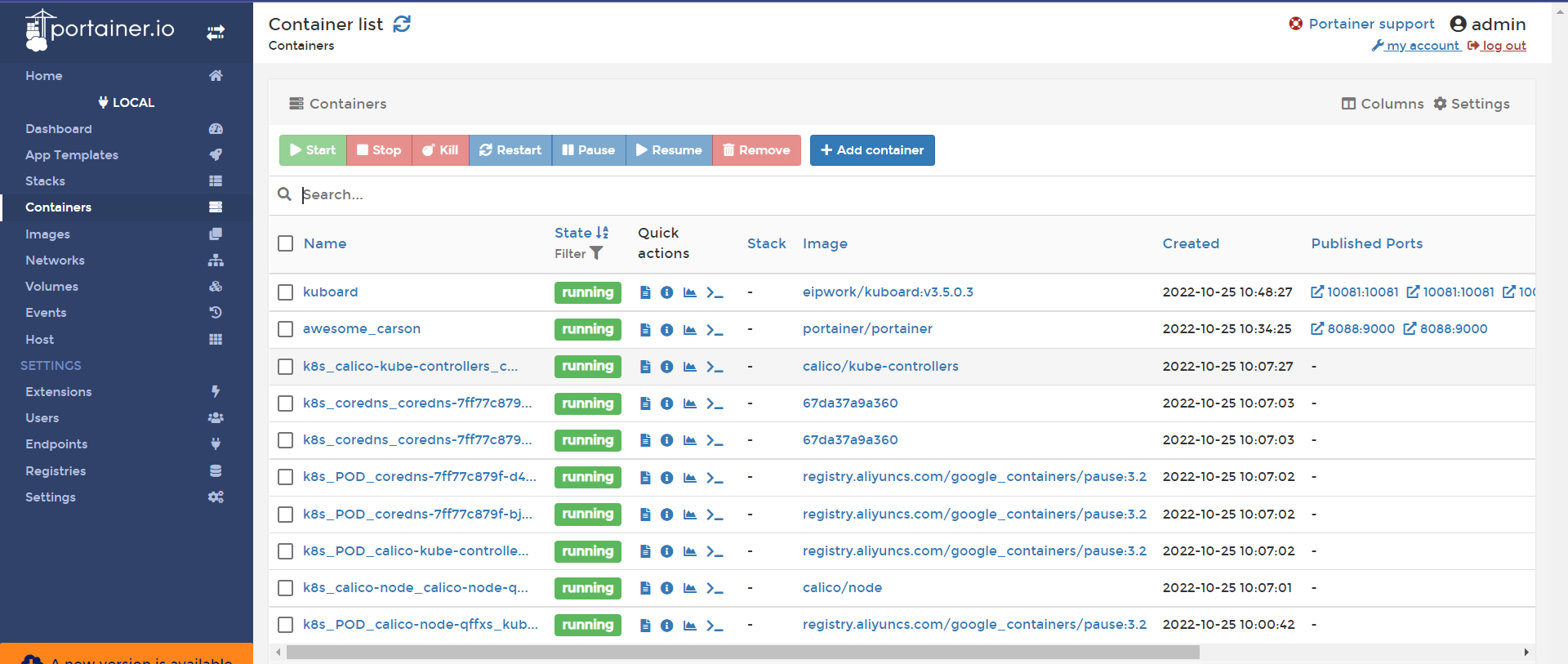Open console icon for kuboard container
1568x664 pixels.
tap(715, 292)
